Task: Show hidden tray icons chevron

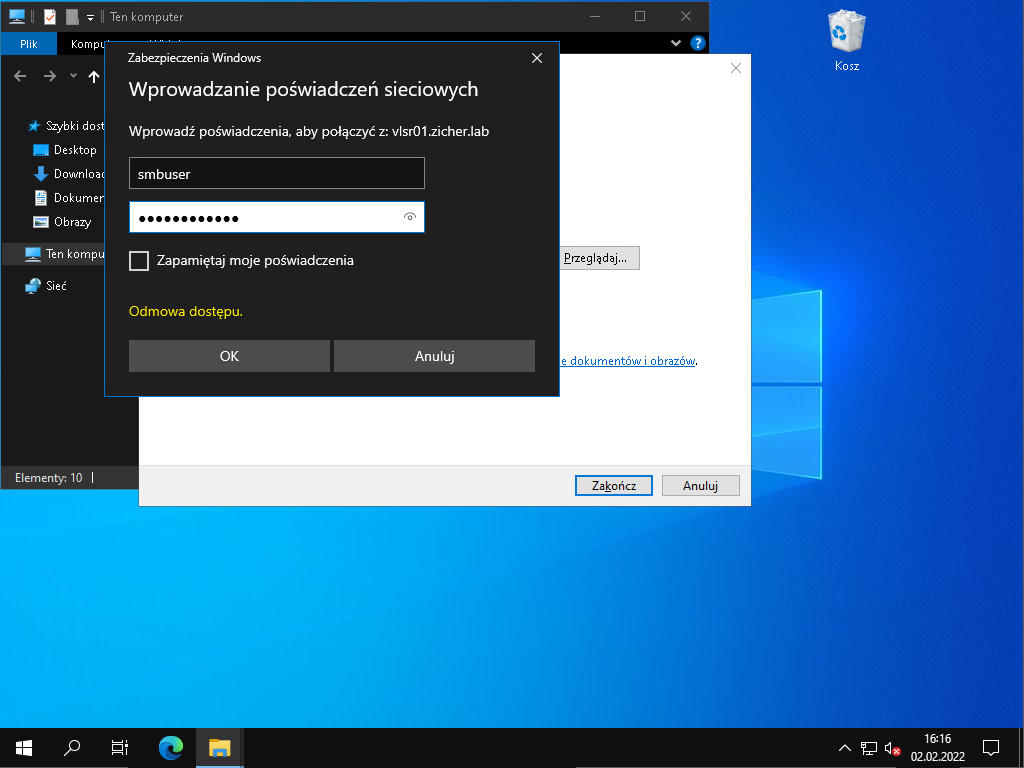Action: click(844, 748)
